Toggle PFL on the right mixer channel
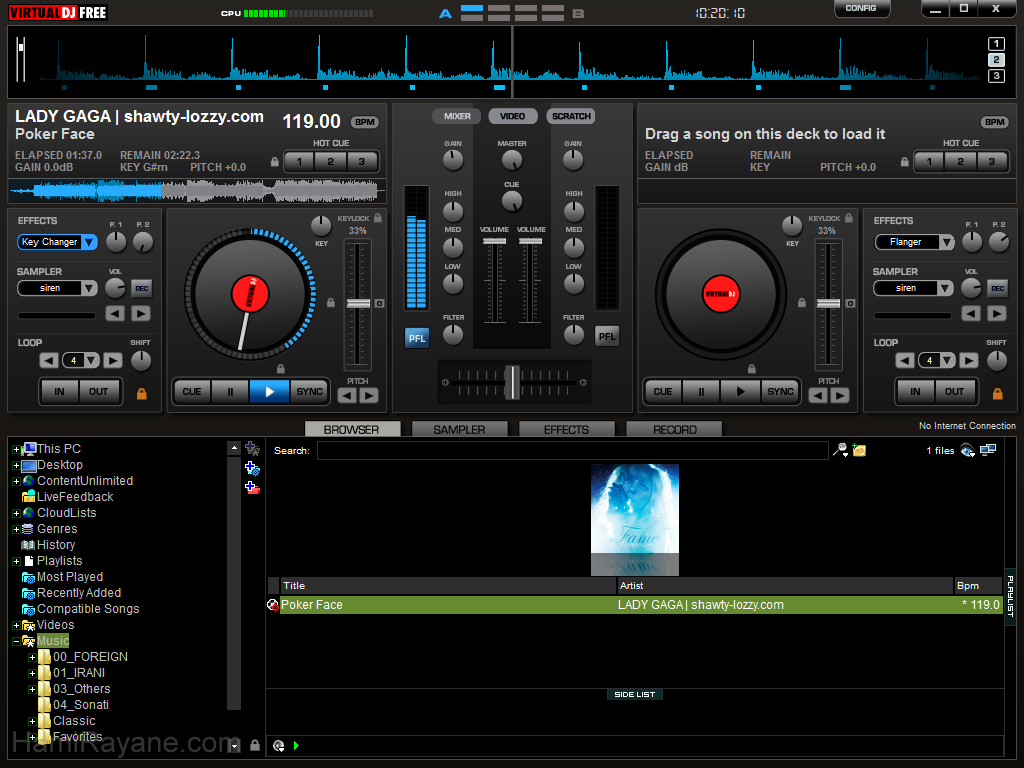Viewport: 1024px width, 768px height. (x=607, y=337)
